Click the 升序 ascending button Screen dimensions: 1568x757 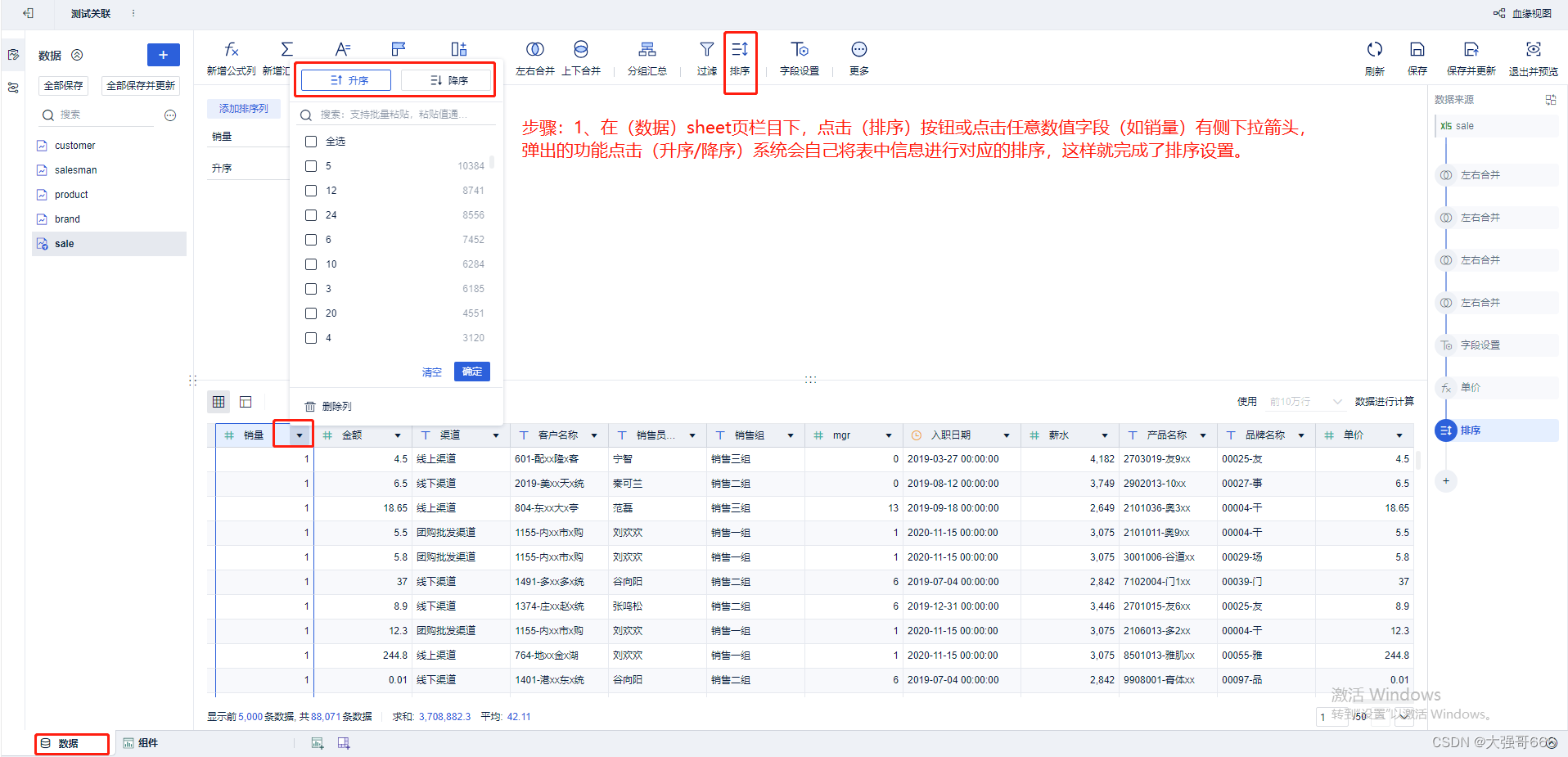(346, 80)
